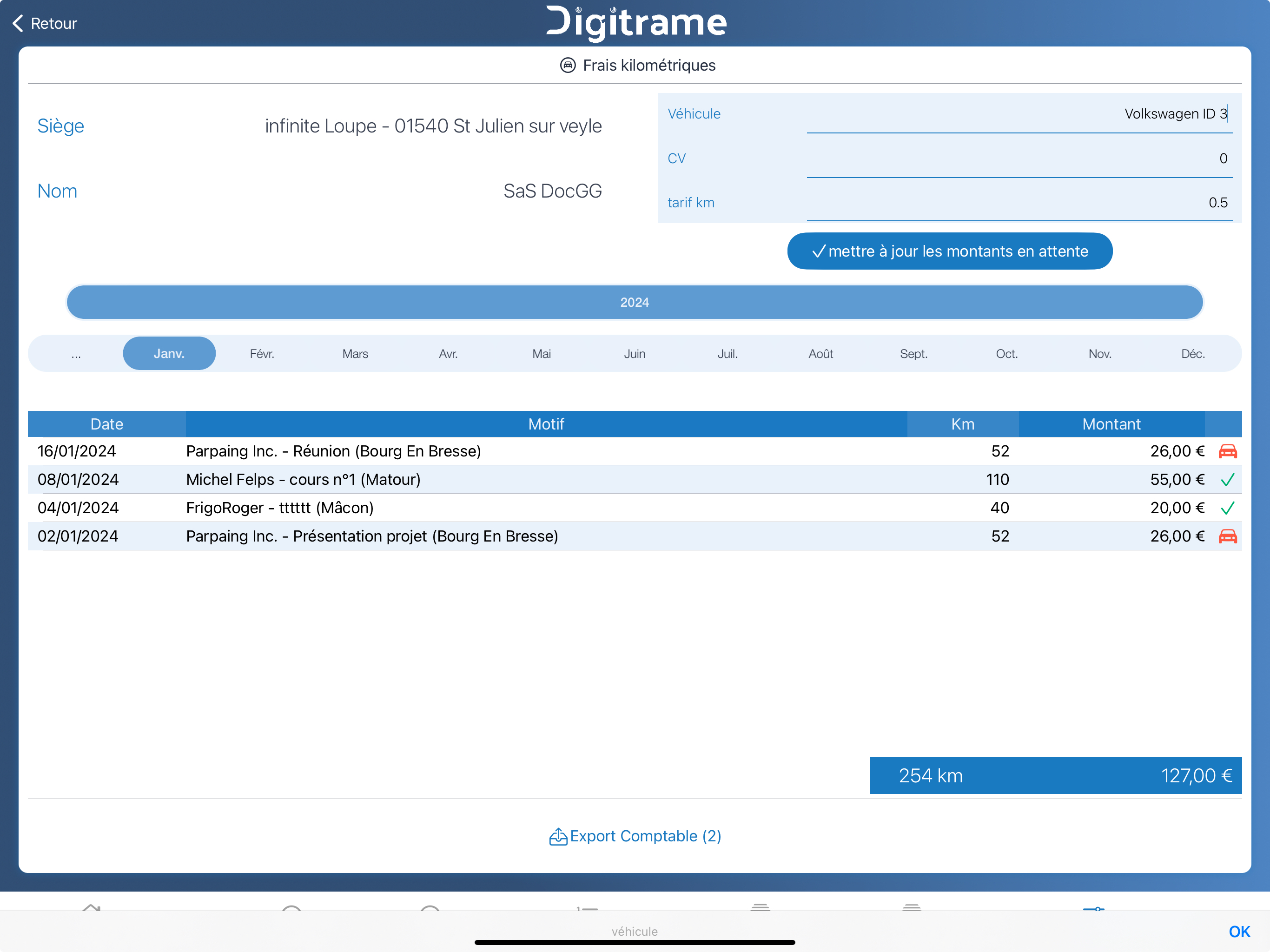The height and width of the screenshot is (952, 1270).
Task: Click the Km column header
Action: click(x=962, y=424)
